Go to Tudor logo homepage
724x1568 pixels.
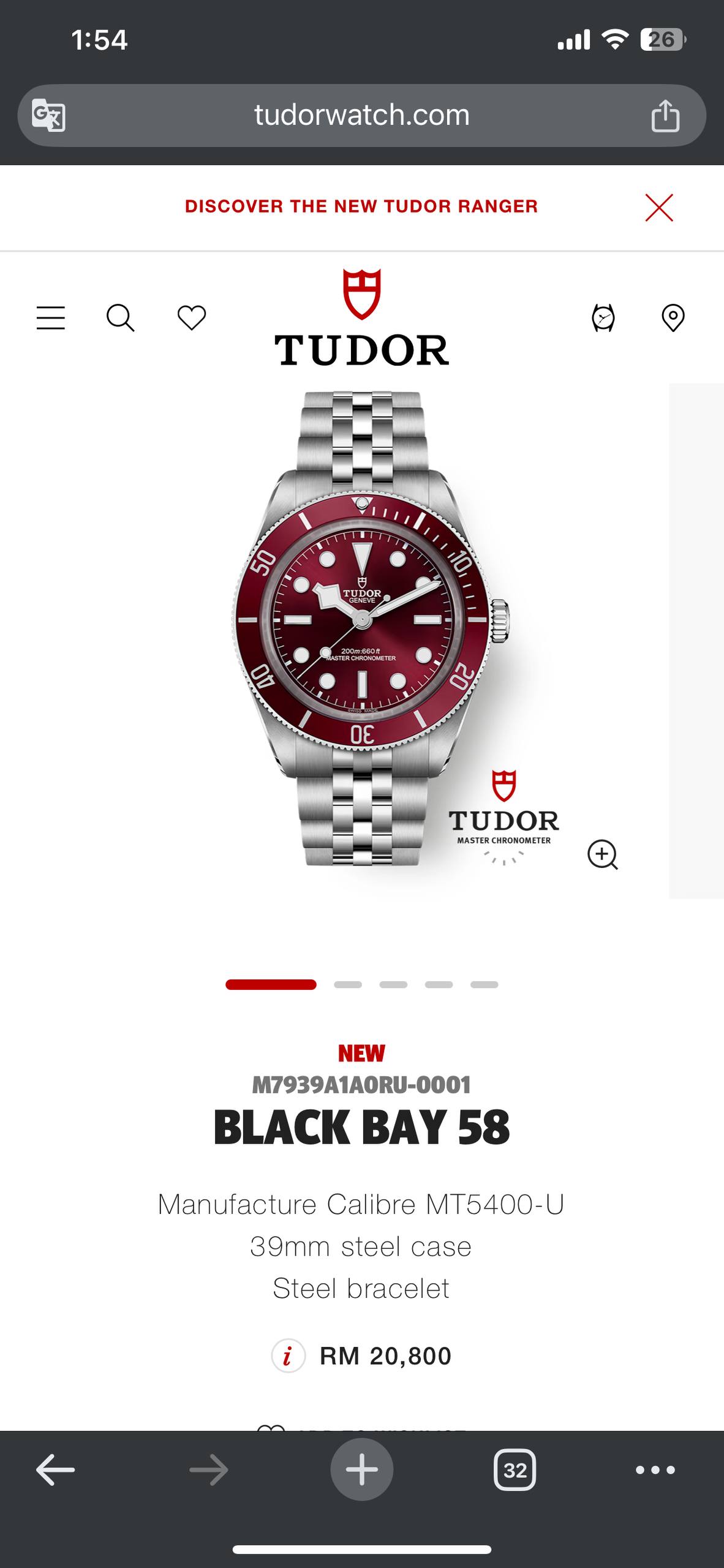[x=361, y=317]
